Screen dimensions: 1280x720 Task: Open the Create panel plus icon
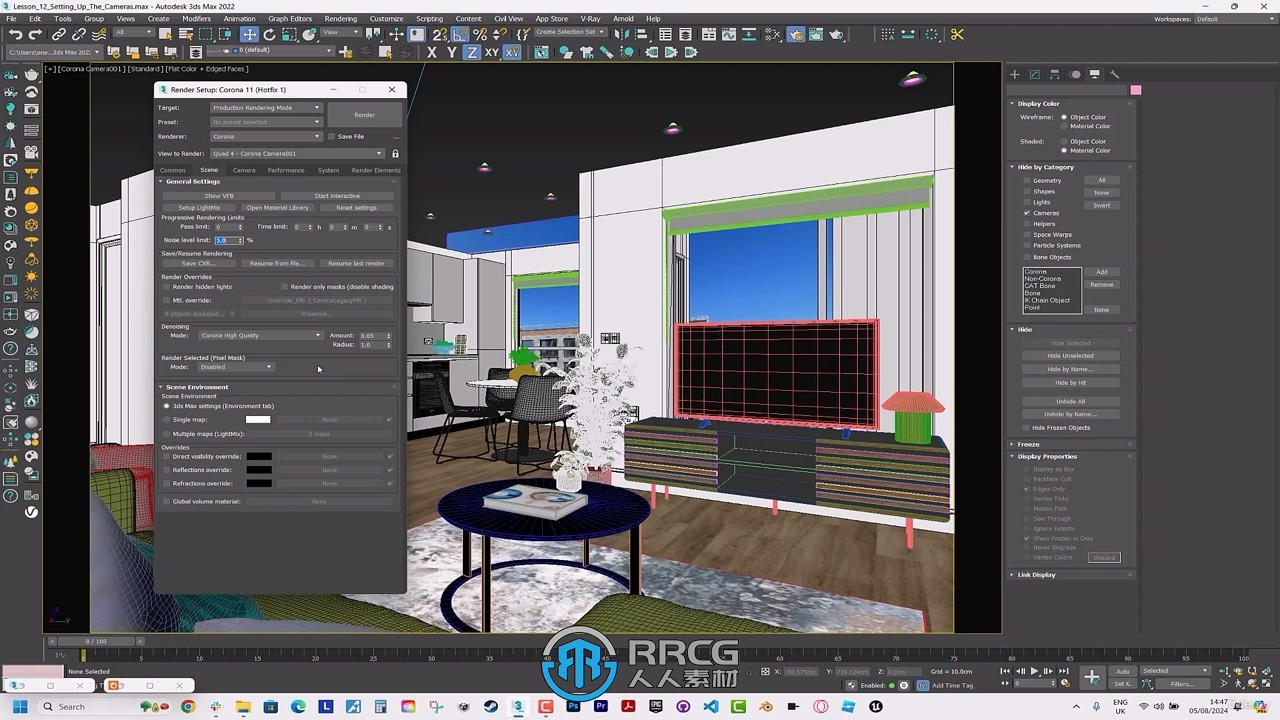(1014, 74)
